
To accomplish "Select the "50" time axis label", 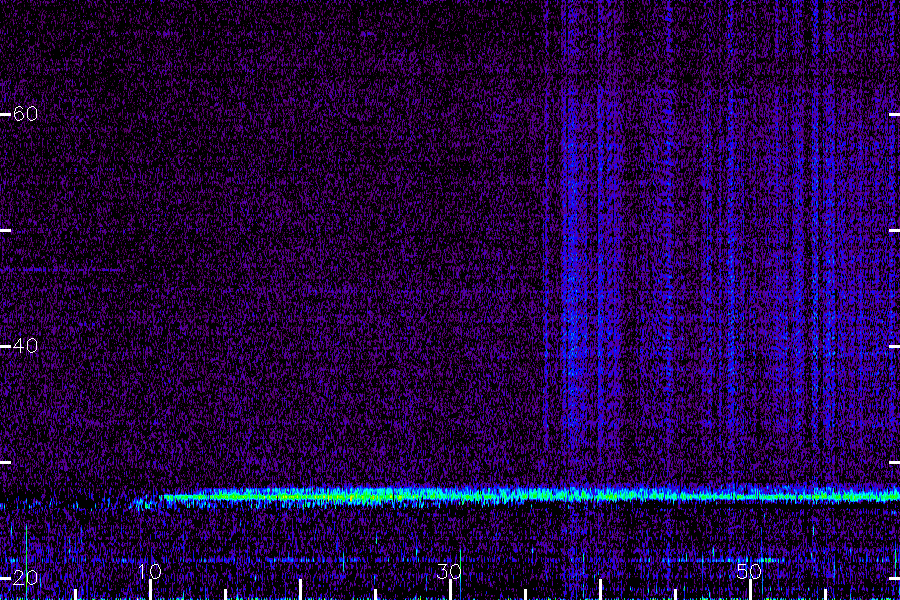I will [748, 571].
